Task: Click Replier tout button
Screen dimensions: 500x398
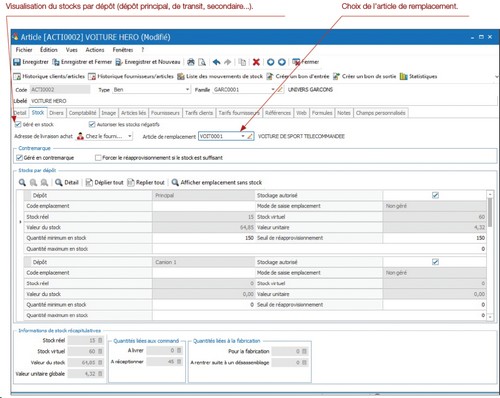Action: point(146,183)
